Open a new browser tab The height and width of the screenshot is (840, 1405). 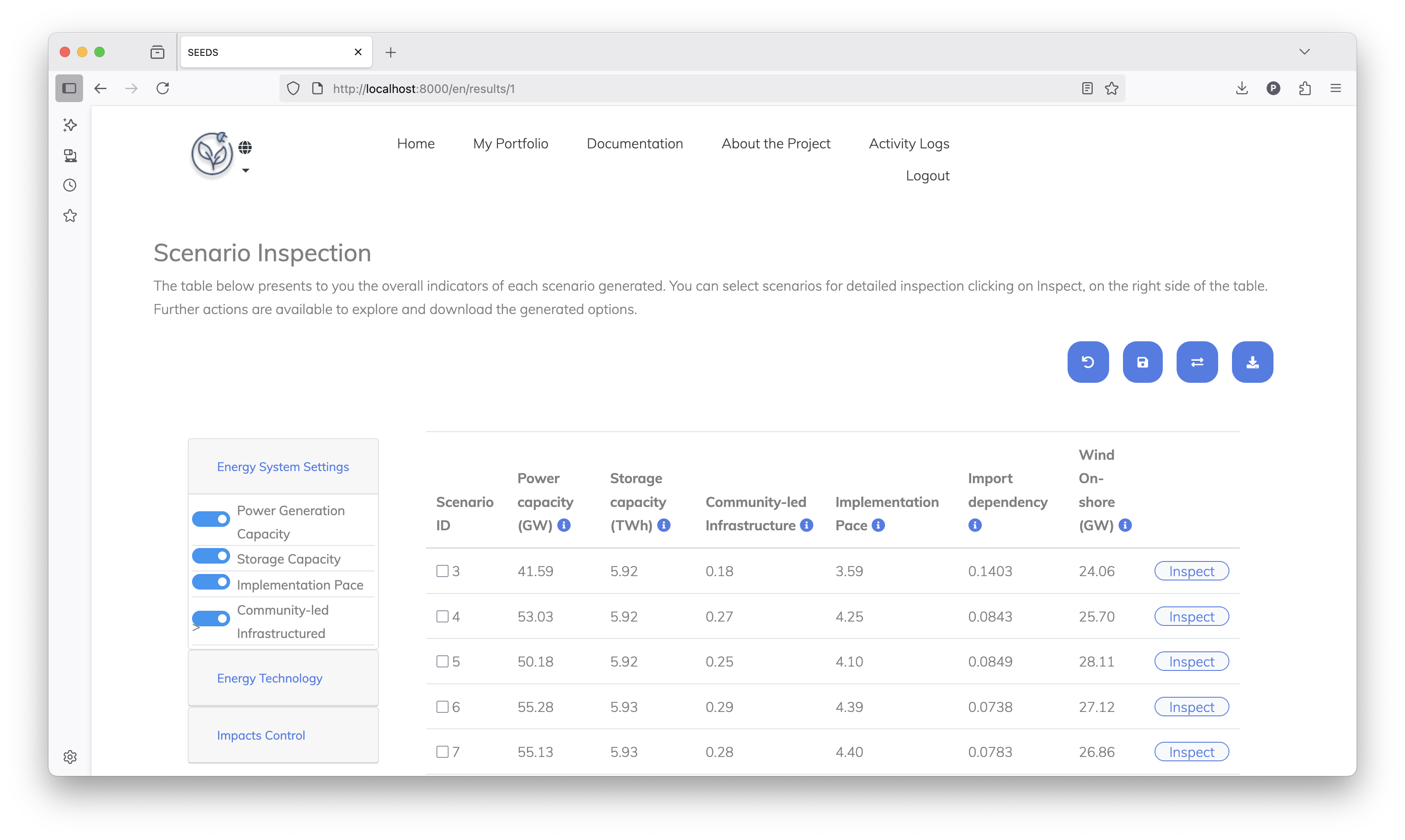click(x=391, y=53)
